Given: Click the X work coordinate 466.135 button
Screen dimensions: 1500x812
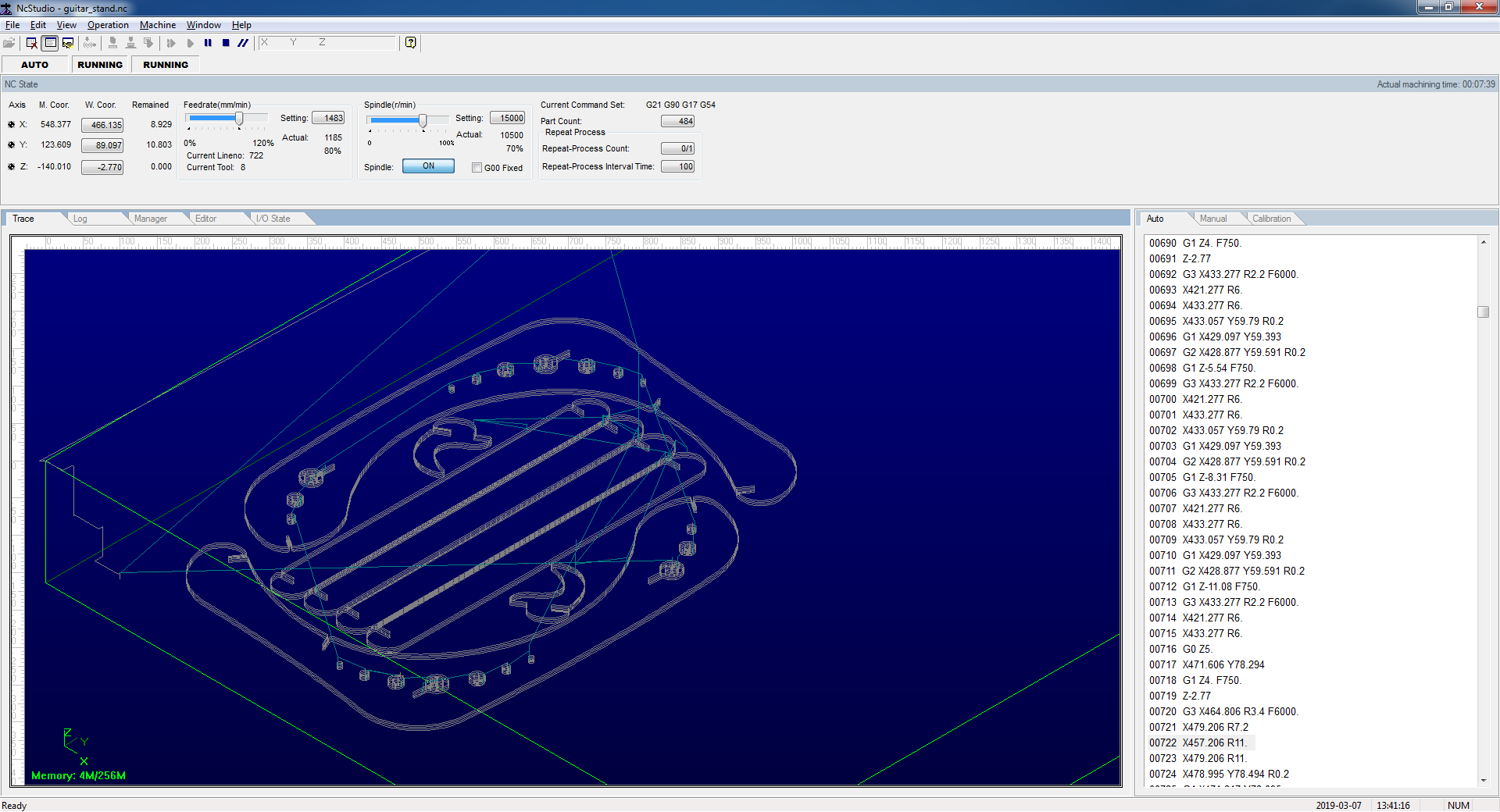Looking at the screenshot, I should pos(102,125).
